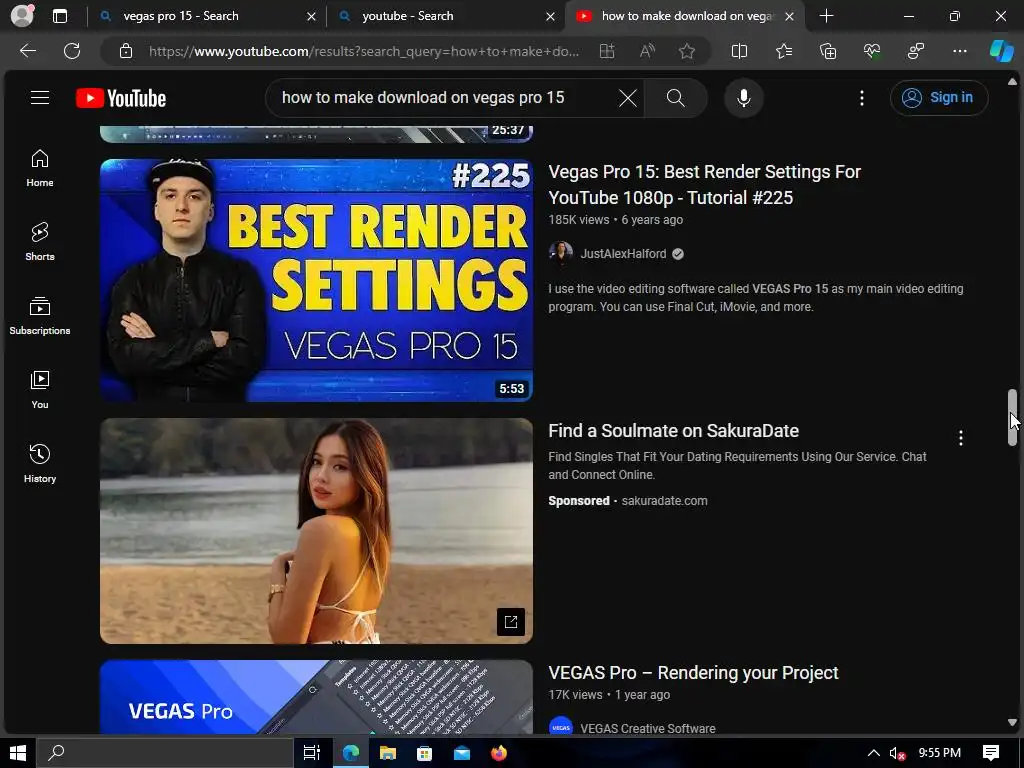The height and width of the screenshot is (768, 1024).
Task: Open the Favorites list icon
Action: (784, 51)
